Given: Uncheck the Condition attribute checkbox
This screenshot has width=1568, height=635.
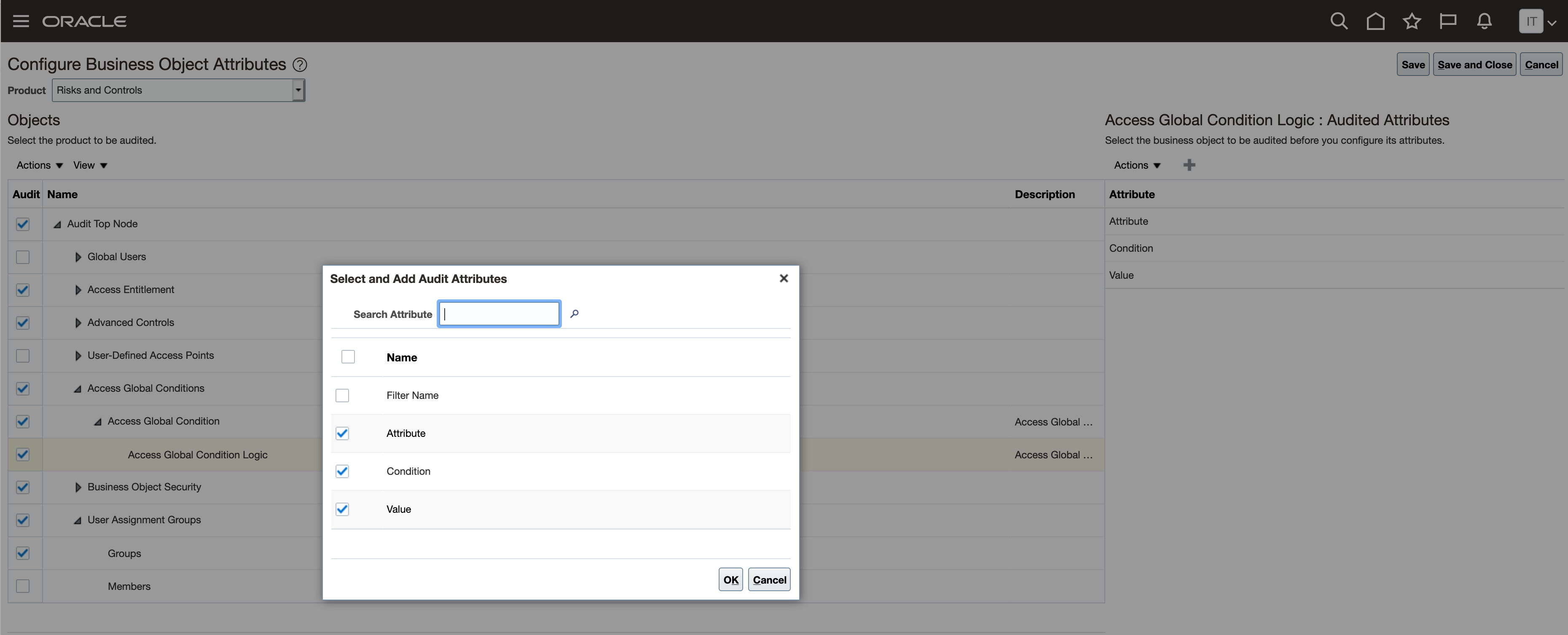Looking at the screenshot, I should (x=342, y=471).
